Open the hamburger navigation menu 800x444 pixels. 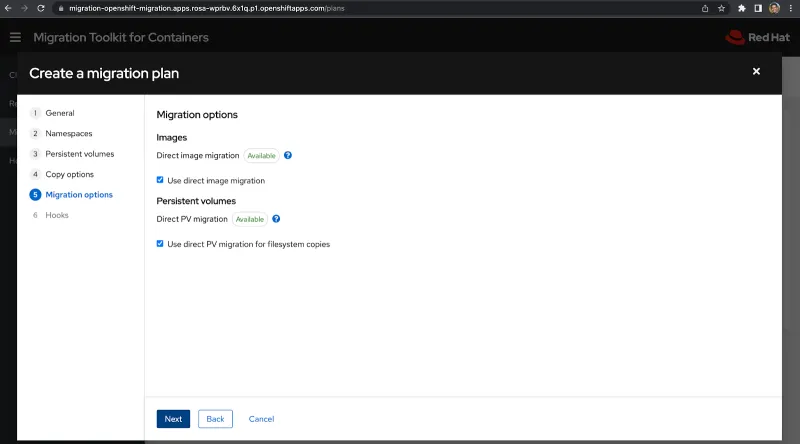[x=15, y=37]
